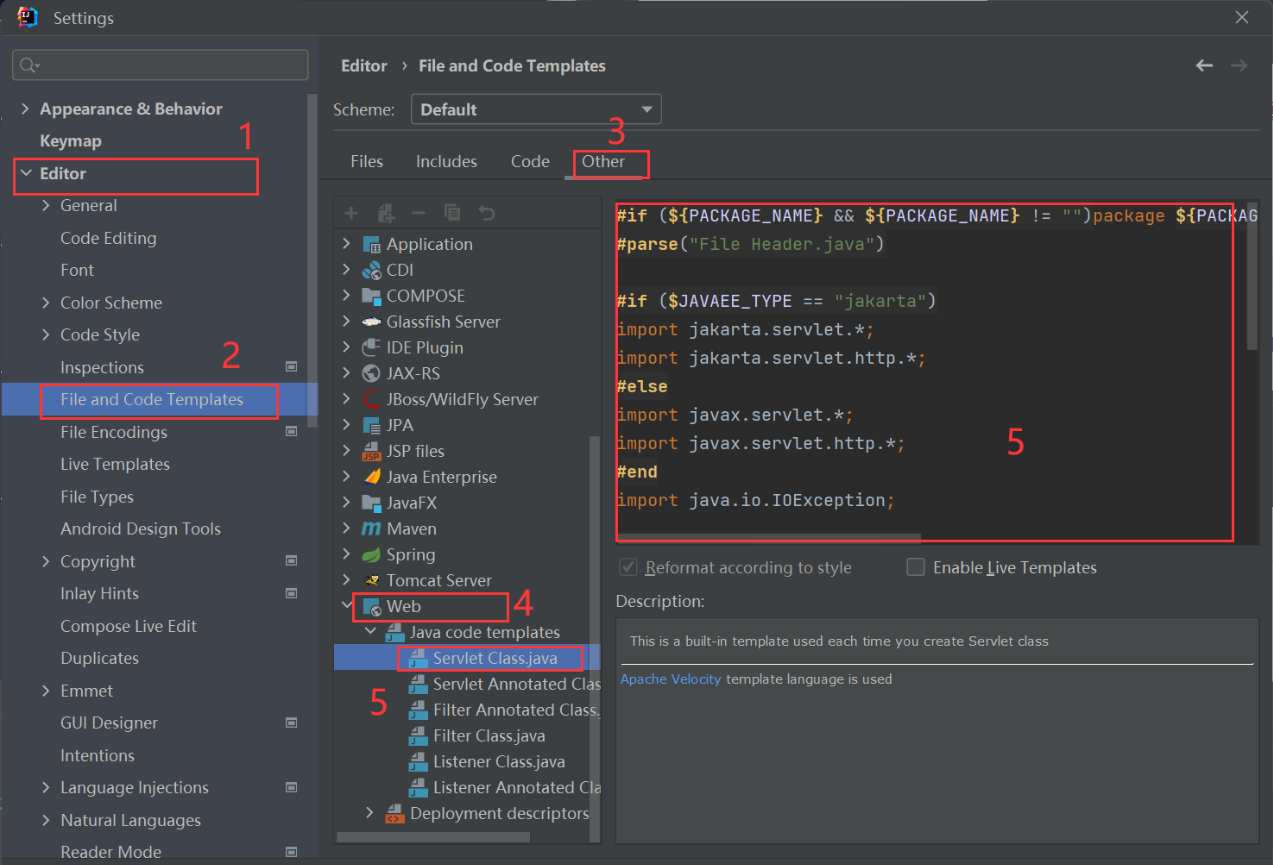Close the Settings dialog
The image size is (1273, 865).
[1242, 17]
